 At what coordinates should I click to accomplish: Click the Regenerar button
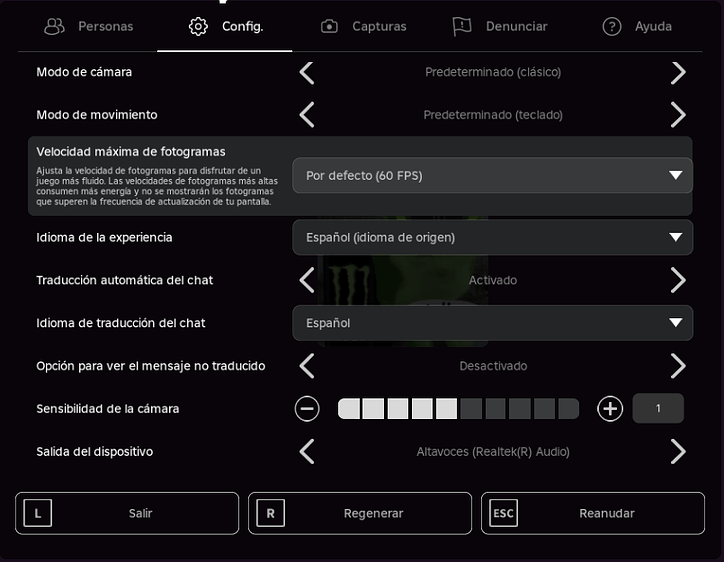click(x=360, y=513)
